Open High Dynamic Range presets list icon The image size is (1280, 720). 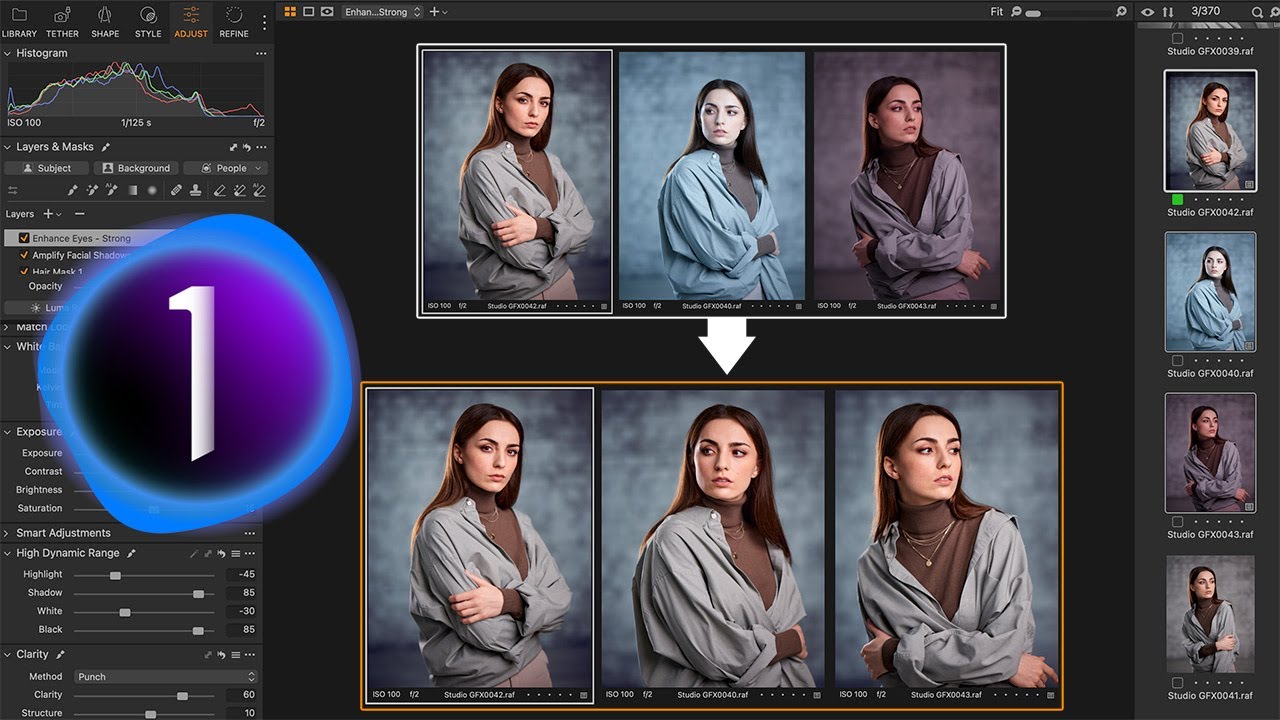[x=236, y=553]
